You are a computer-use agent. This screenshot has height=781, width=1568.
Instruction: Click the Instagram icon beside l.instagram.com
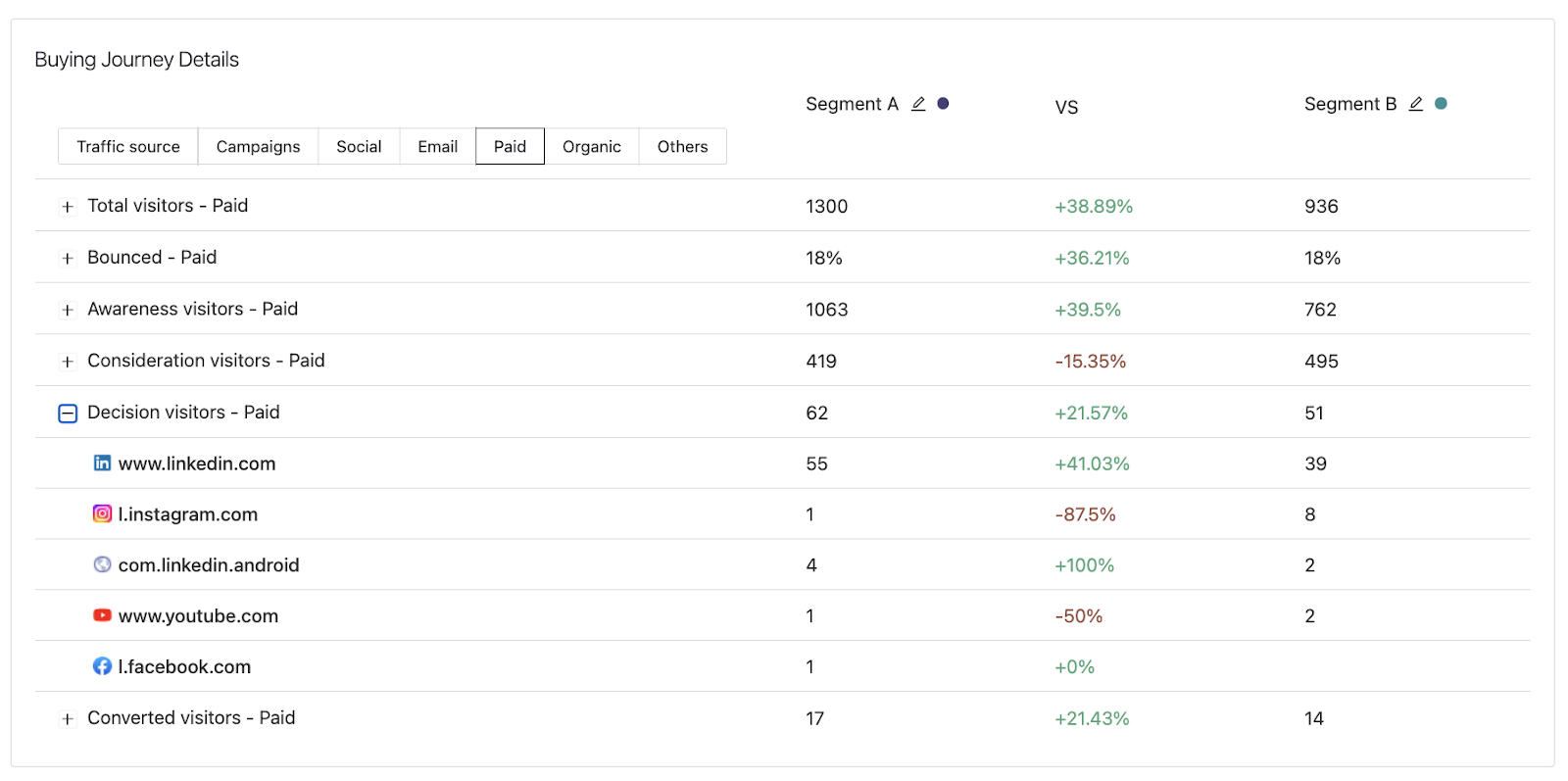[x=102, y=513]
